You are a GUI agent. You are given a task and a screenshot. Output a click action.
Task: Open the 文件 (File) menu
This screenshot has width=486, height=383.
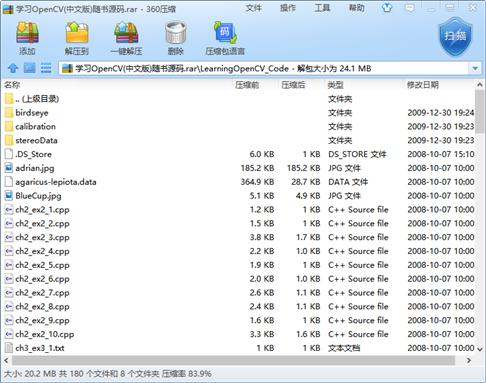[254, 8]
